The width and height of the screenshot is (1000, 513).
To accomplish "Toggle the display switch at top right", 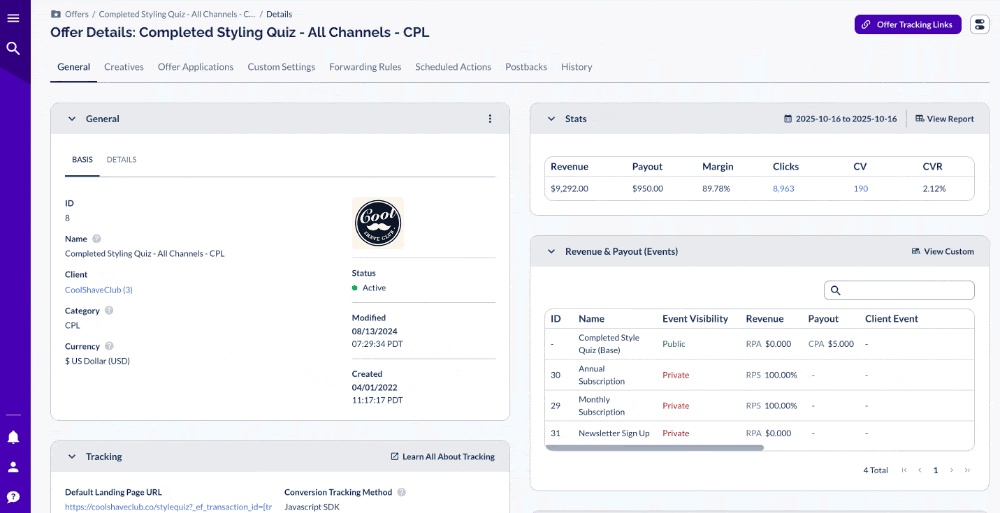I will coord(979,24).
